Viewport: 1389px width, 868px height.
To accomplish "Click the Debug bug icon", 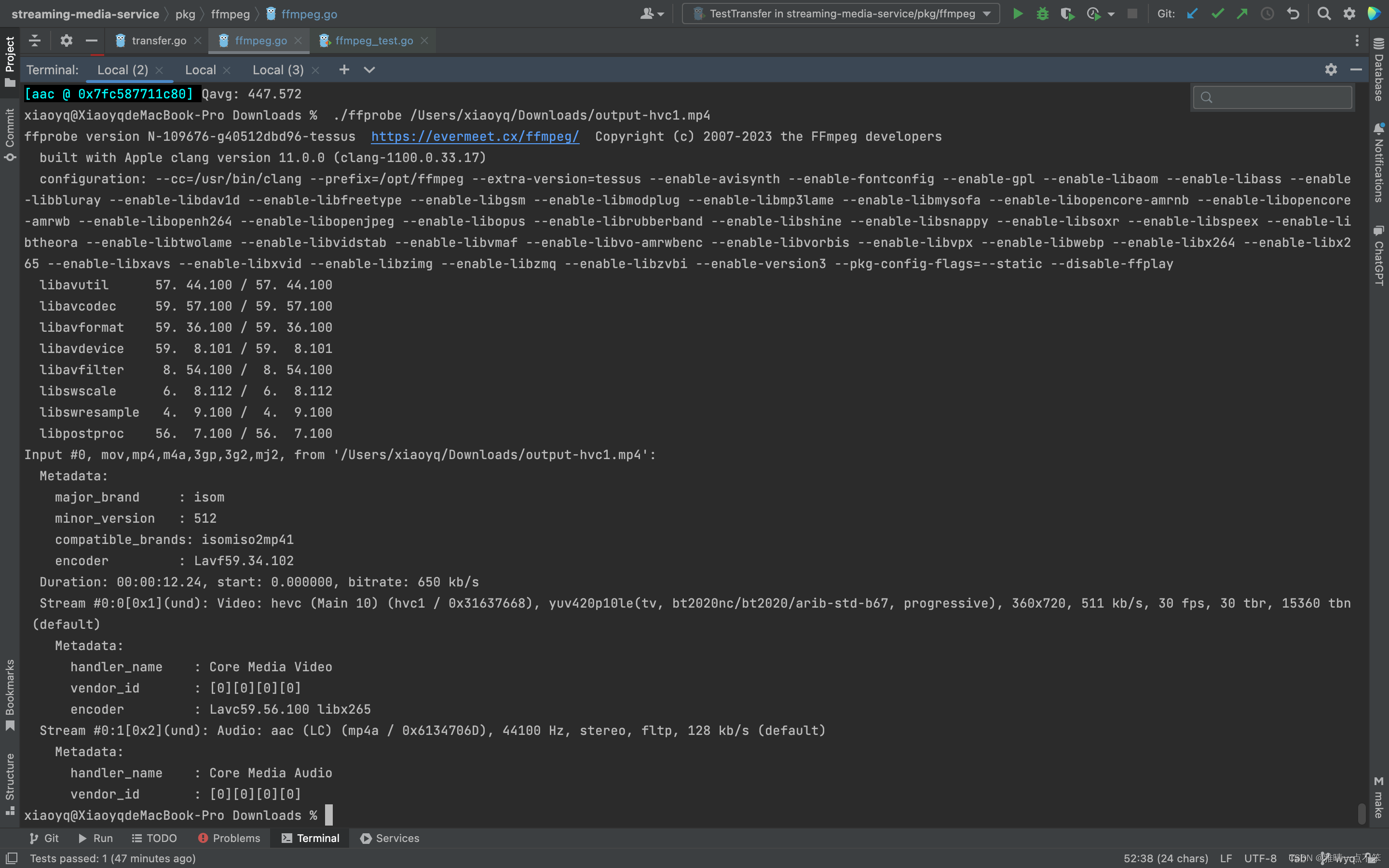I will [x=1042, y=14].
